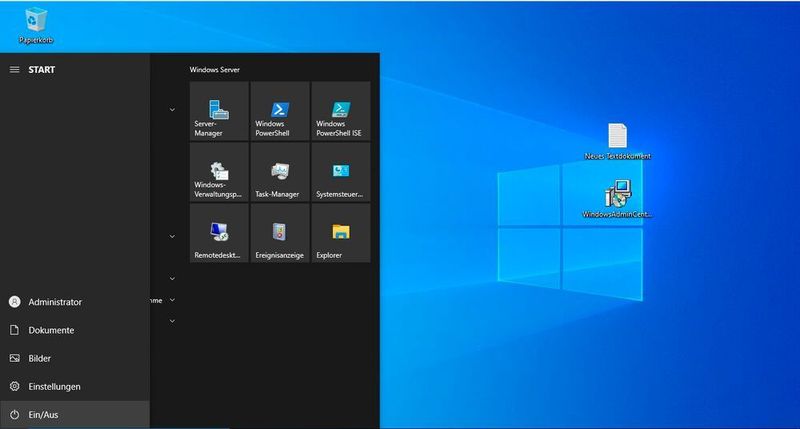This screenshot has width=800, height=429.
Task: Select Papierkorb desktop icon
Action: [x=36, y=26]
